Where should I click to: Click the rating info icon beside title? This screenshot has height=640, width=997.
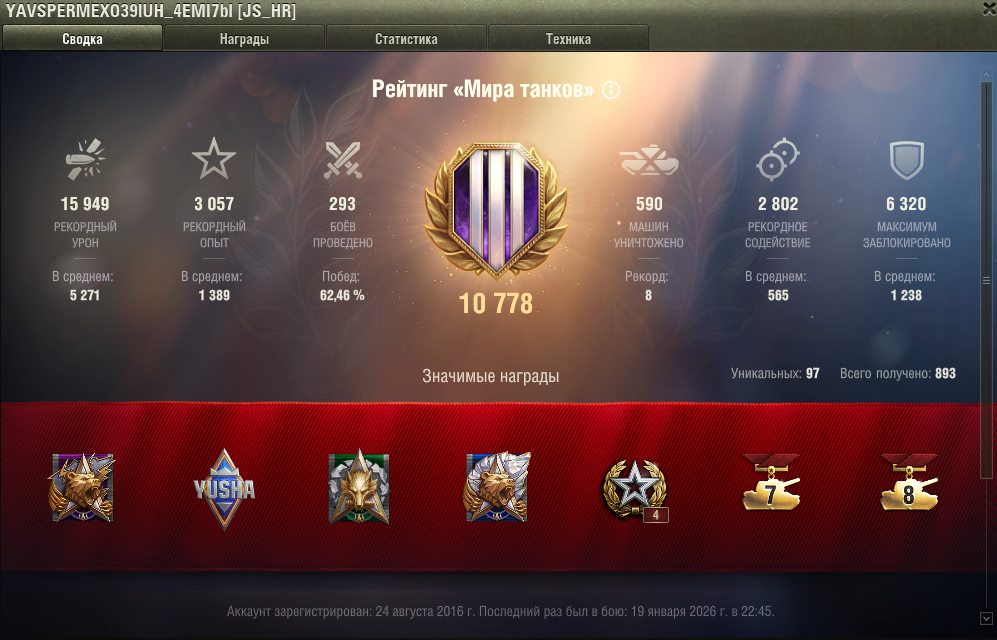[610, 90]
